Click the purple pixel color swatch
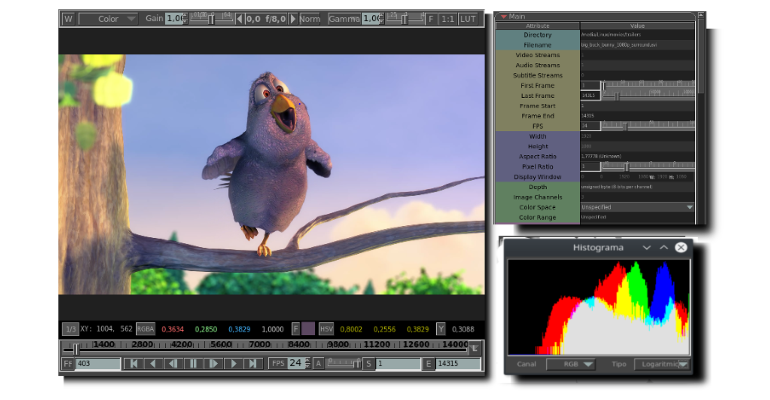Viewport: 770px width, 400px height. [308, 329]
